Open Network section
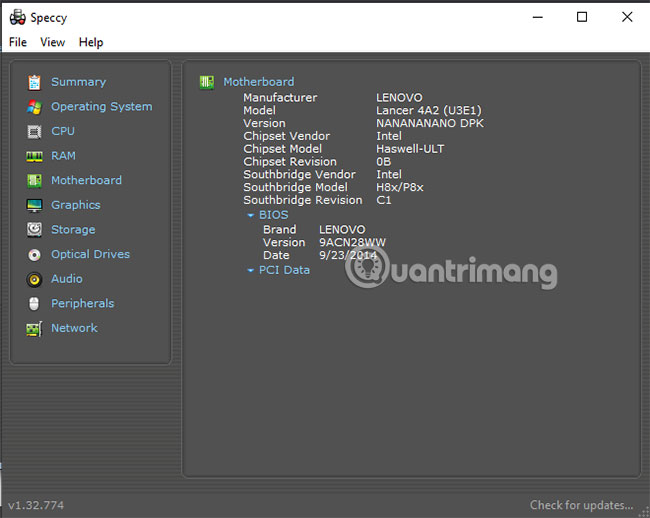The height and width of the screenshot is (518, 650). [75, 328]
